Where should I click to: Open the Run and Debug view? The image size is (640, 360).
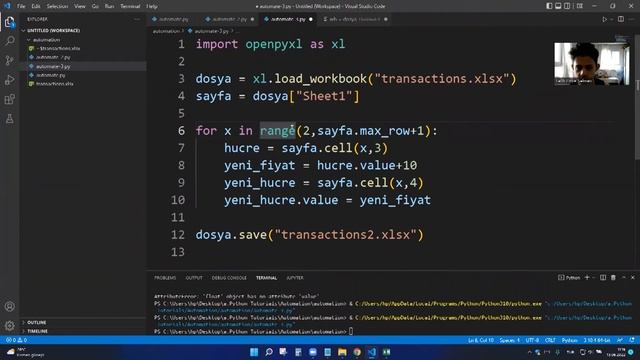[x=9, y=80]
